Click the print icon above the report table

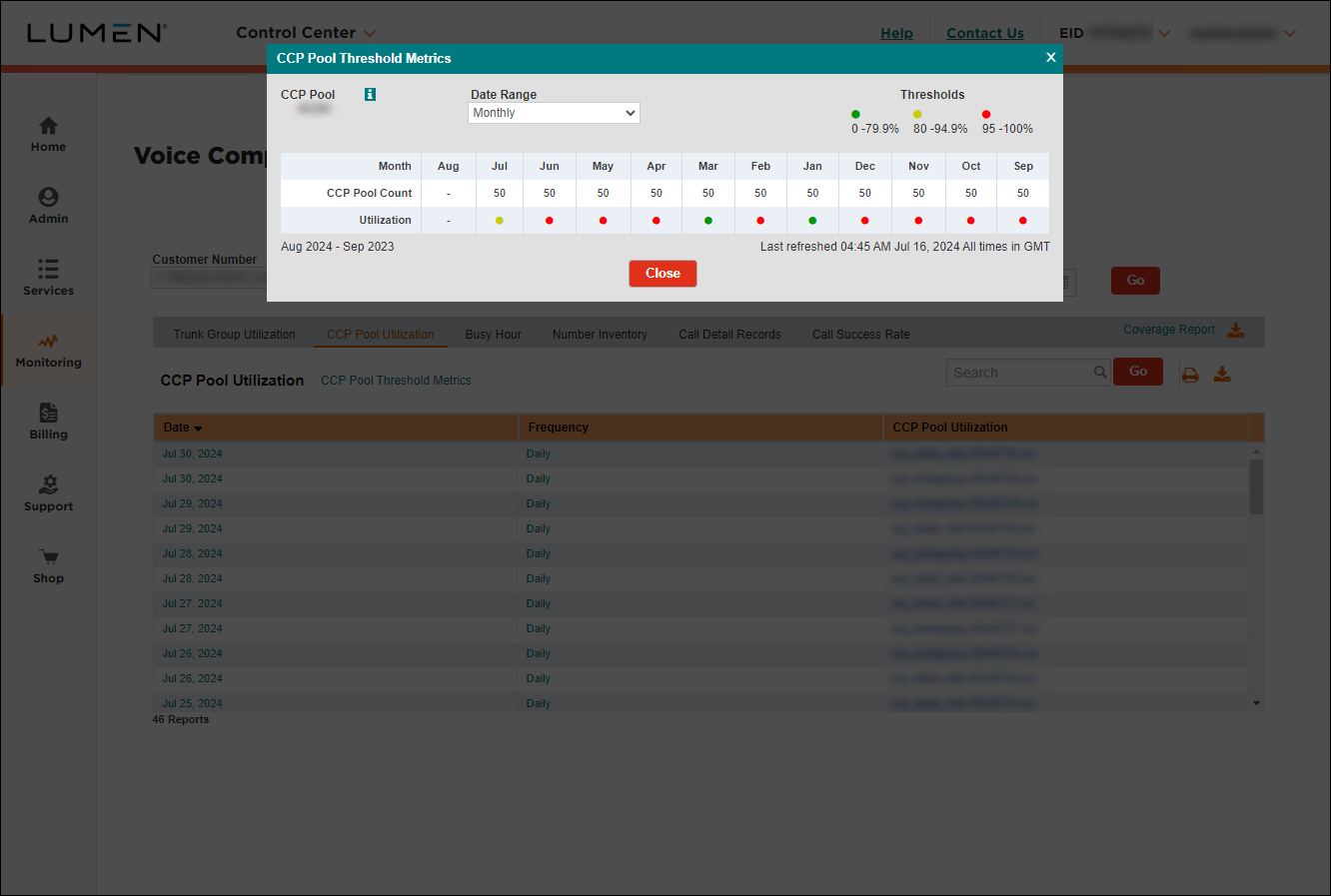tap(1190, 373)
